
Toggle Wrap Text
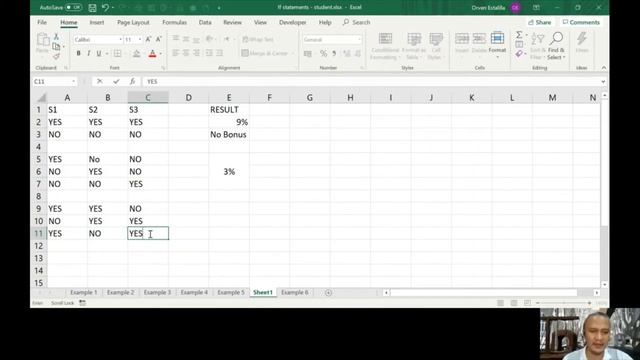258,40
